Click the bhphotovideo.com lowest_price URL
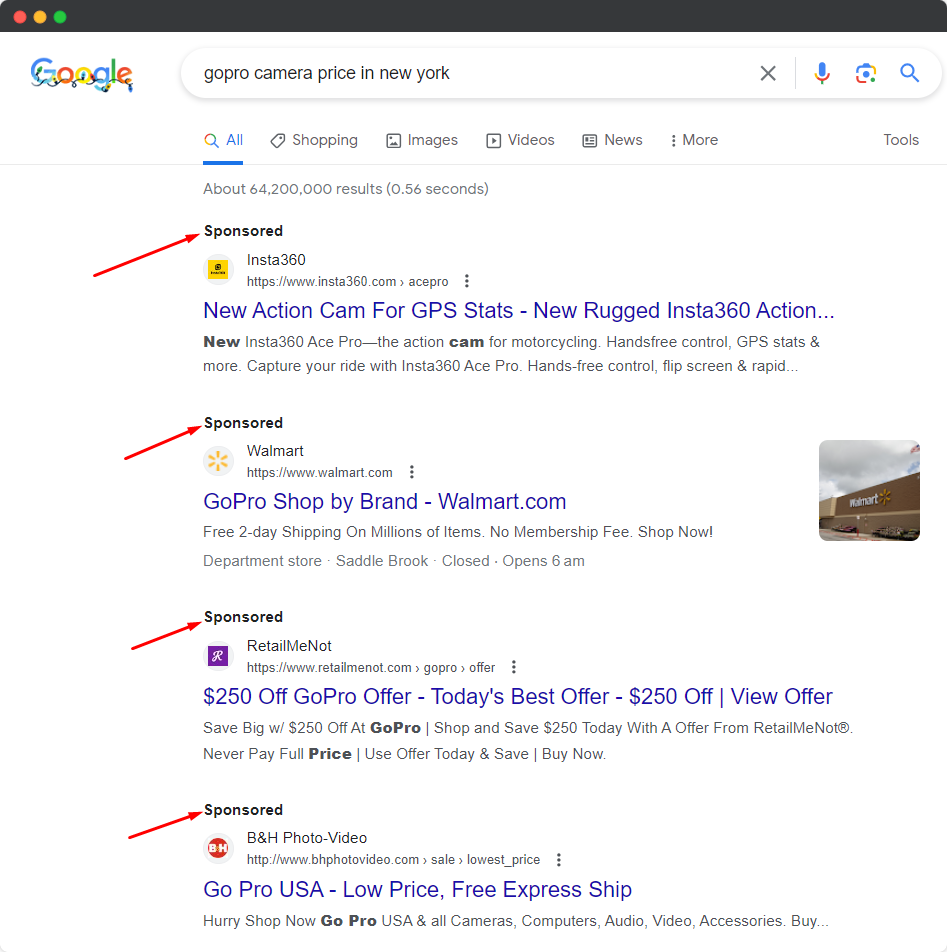947x952 pixels. click(393, 860)
